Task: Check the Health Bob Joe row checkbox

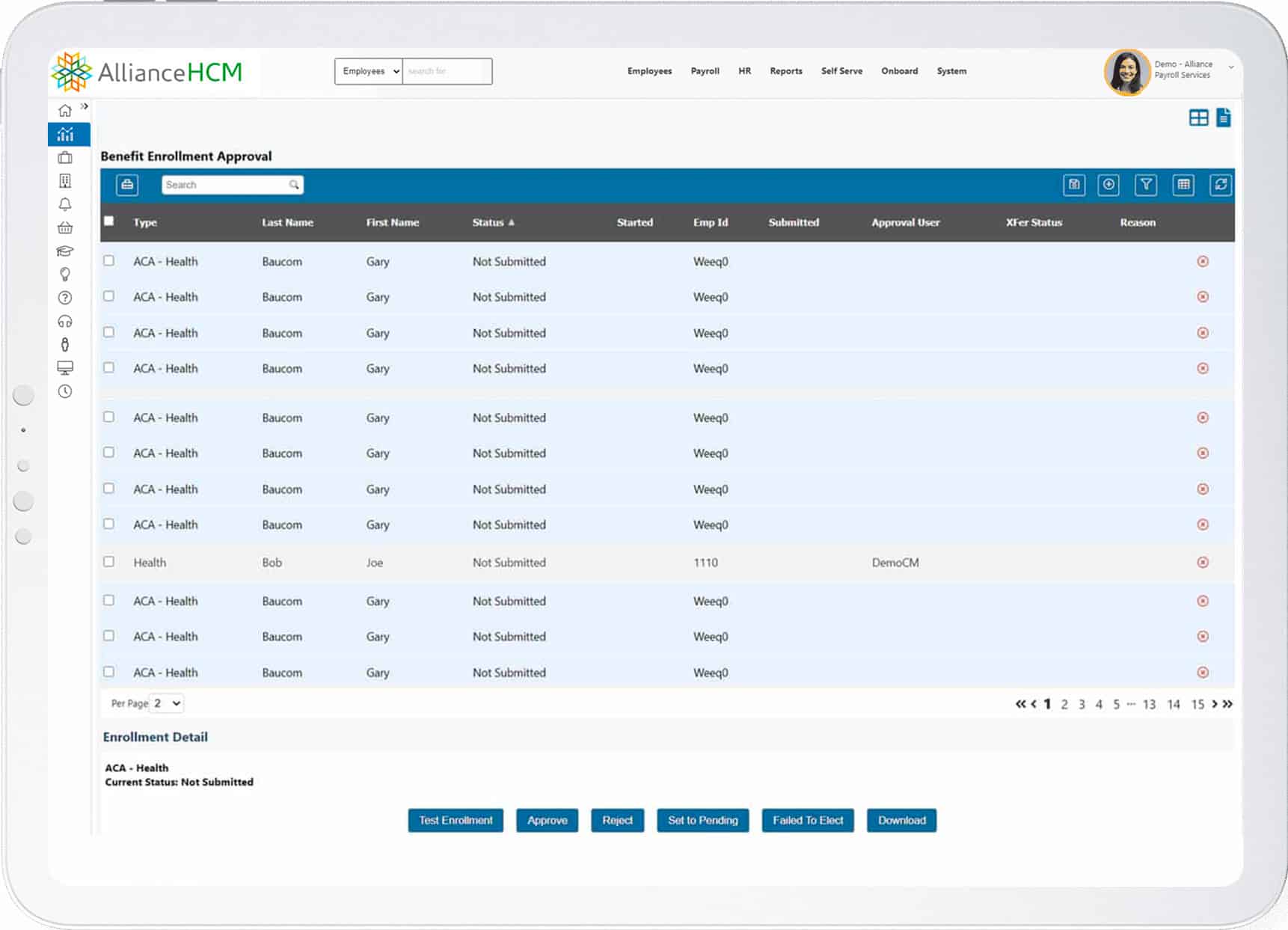Action: (109, 561)
